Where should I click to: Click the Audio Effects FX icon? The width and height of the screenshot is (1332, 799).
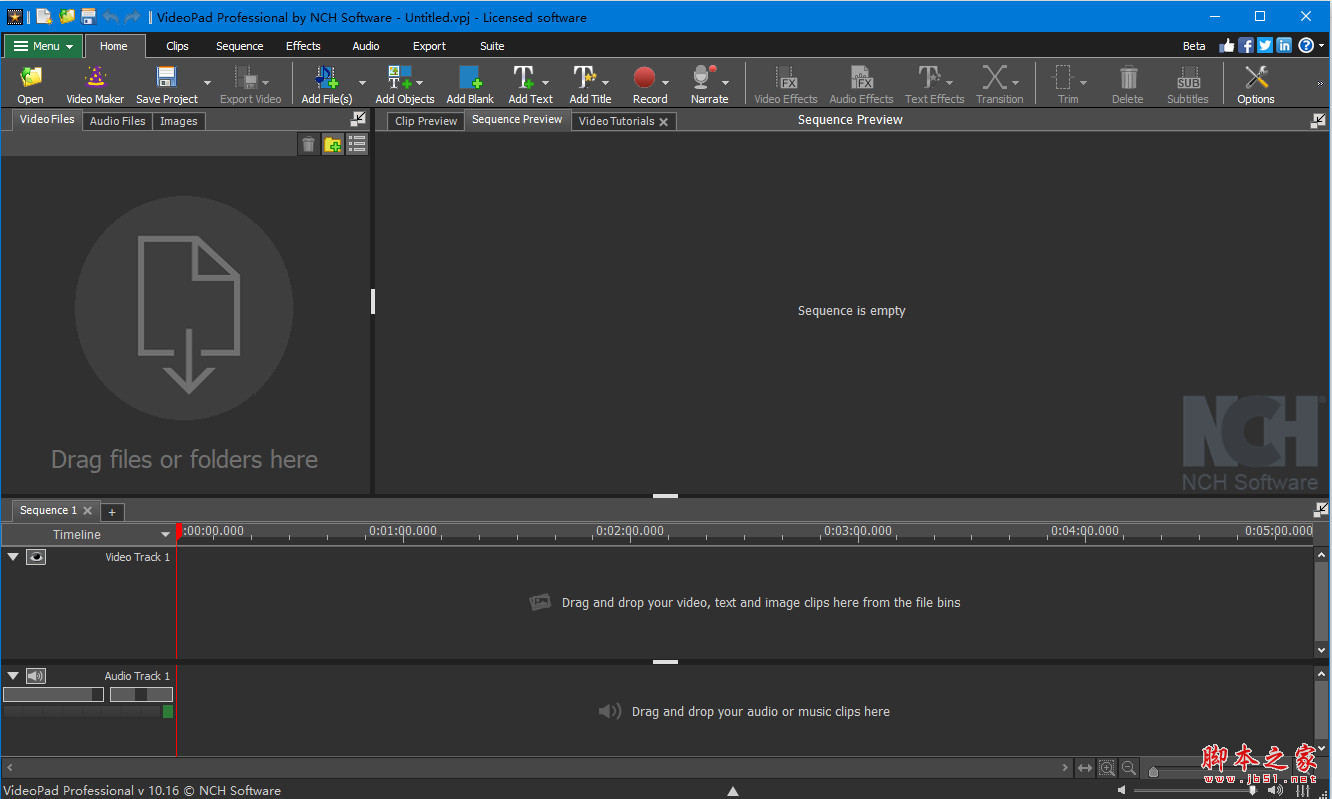click(862, 78)
